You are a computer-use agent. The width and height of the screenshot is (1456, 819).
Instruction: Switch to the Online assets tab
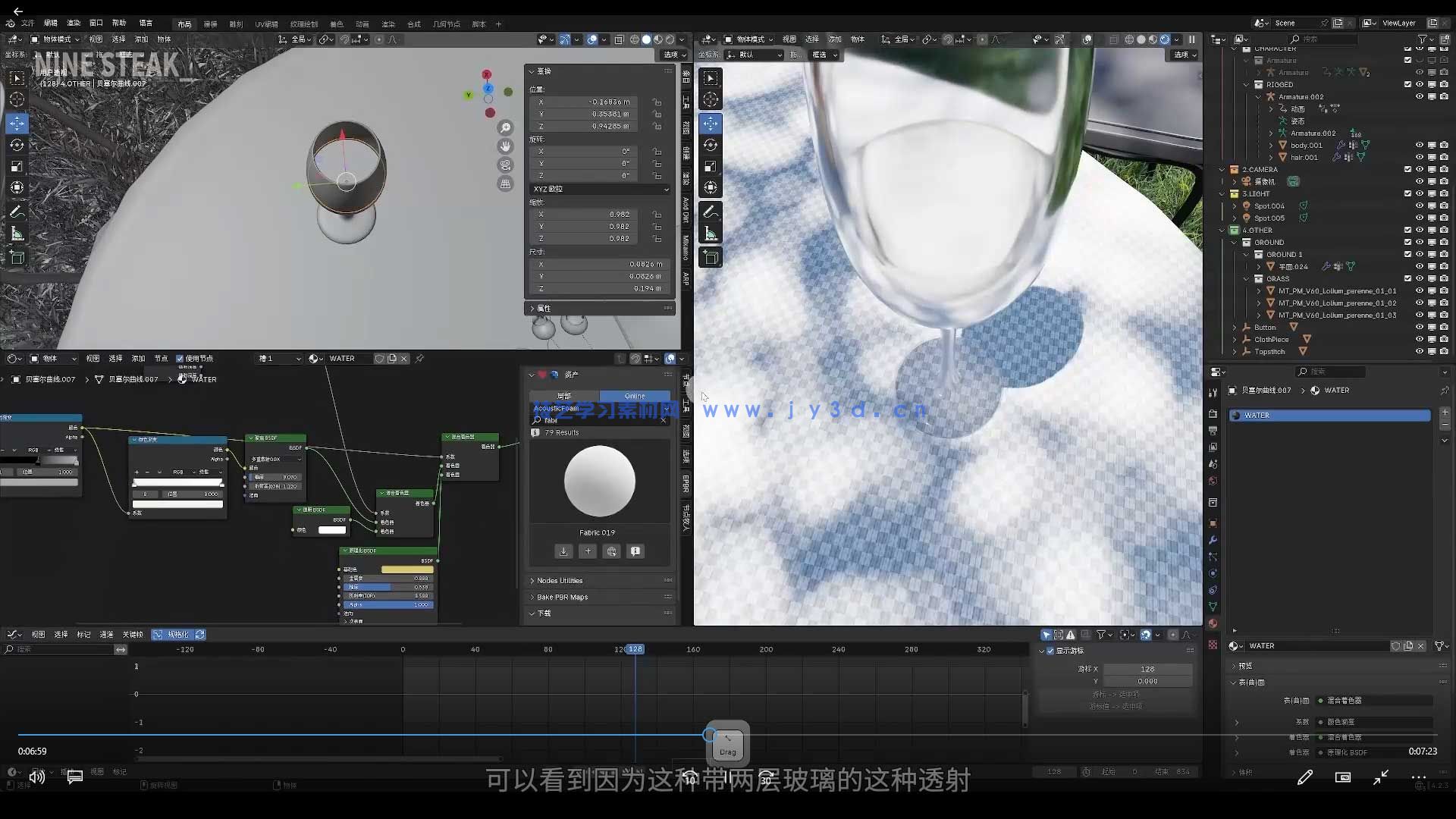point(635,396)
